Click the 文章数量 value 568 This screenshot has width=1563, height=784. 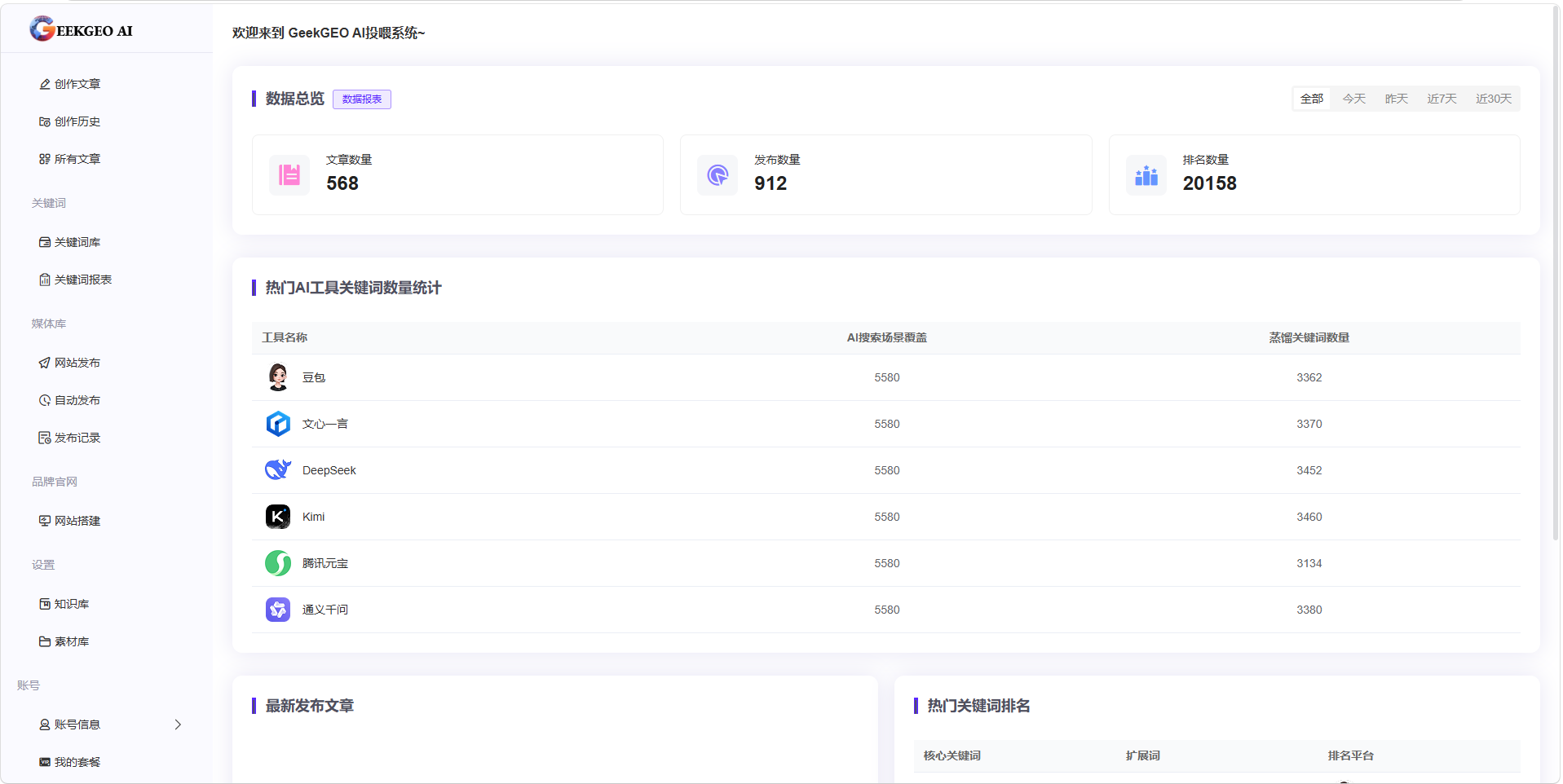pyautogui.click(x=342, y=183)
